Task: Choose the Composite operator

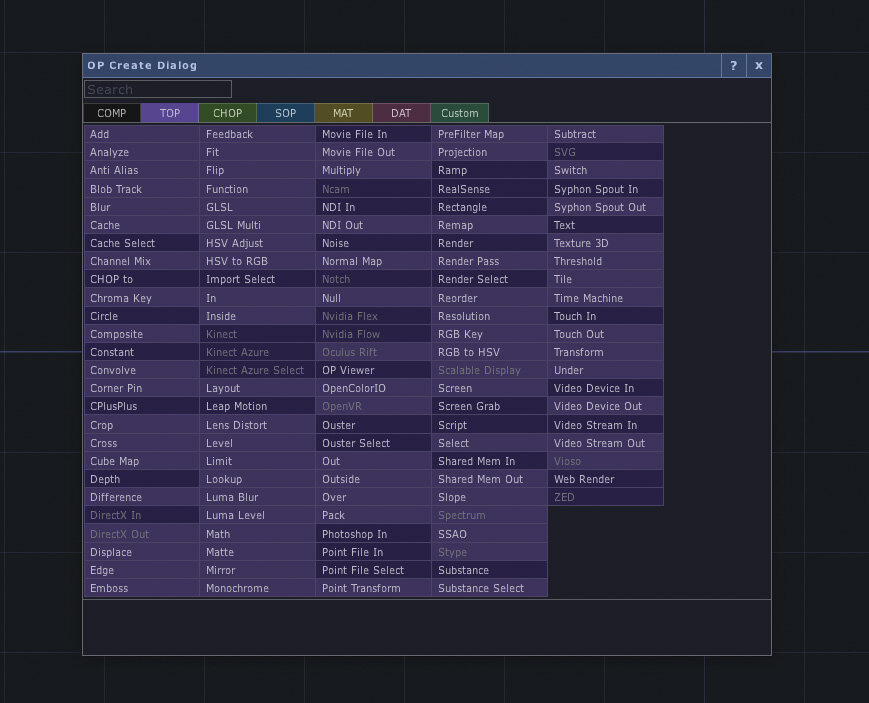Action: 141,334
